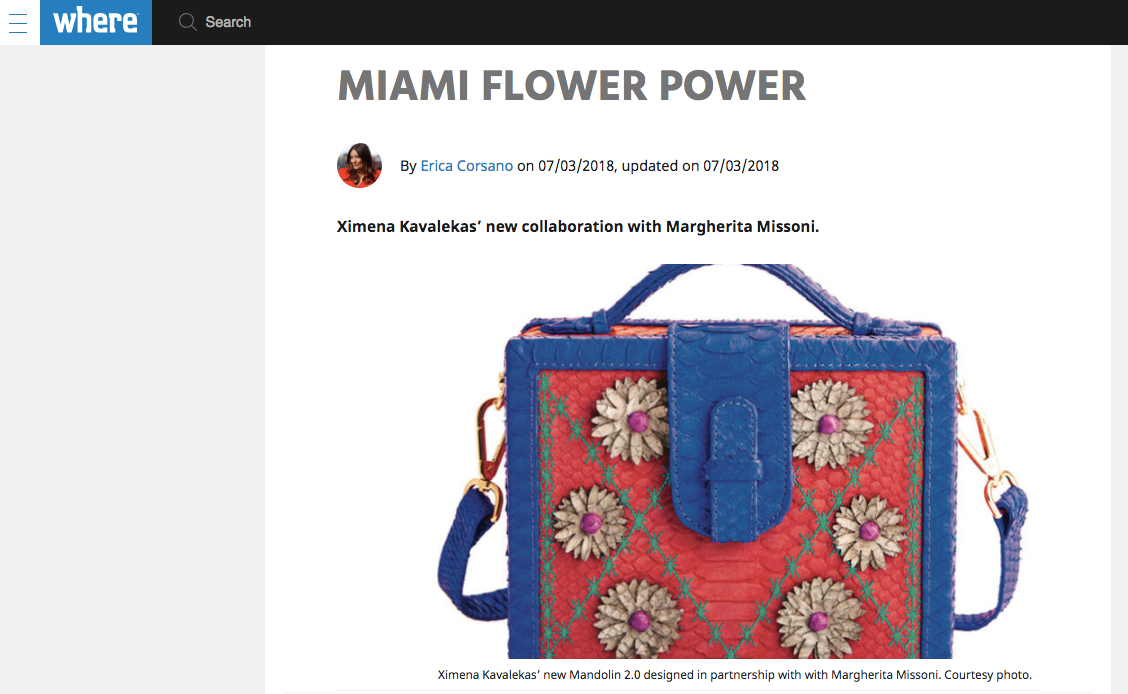1128x694 pixels.
Task: Click the published date 07/03/2018 text
Action: tap(576, 166)
